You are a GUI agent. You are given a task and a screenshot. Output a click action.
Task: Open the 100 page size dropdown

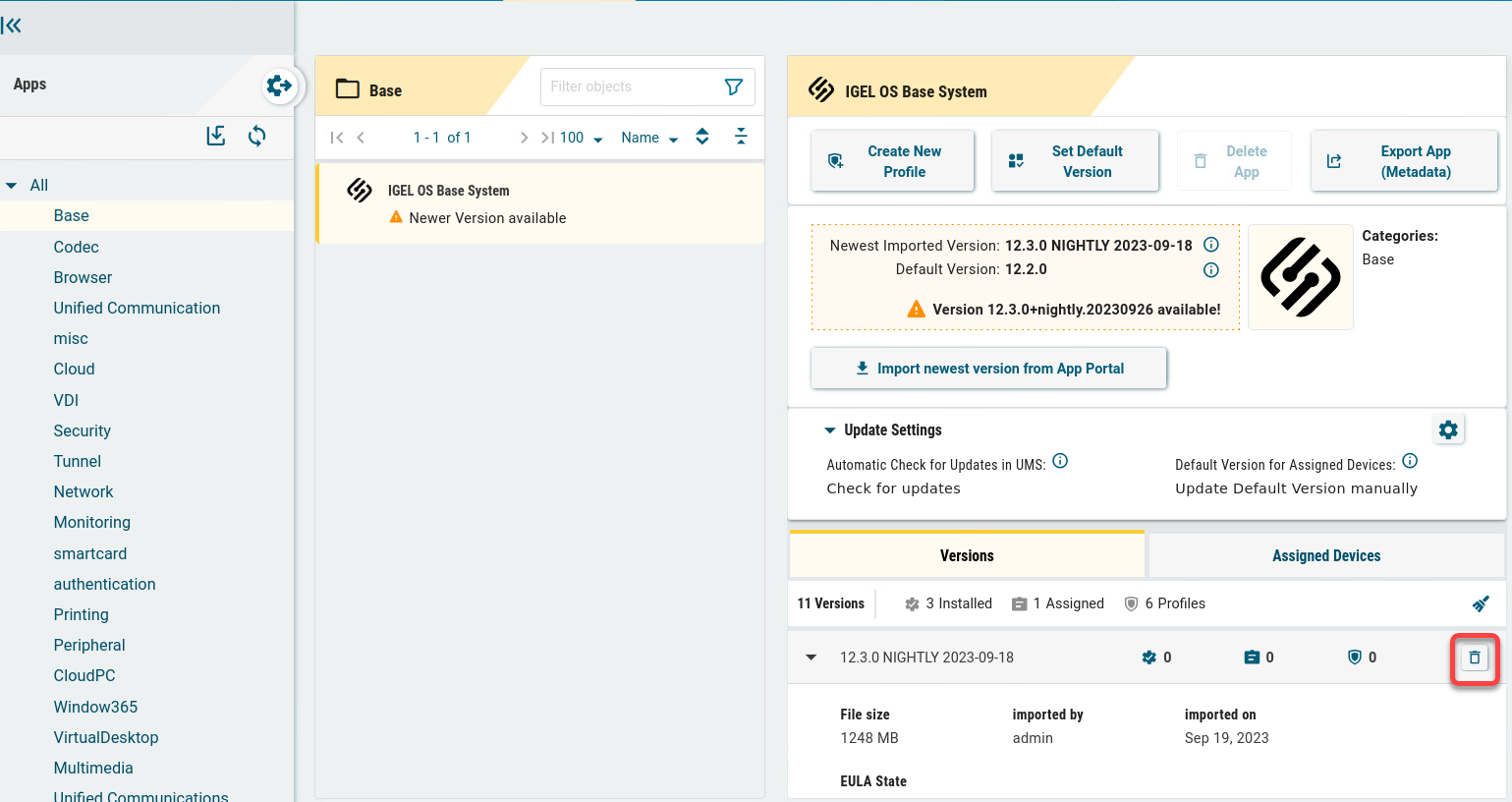(x=581, y=138)
